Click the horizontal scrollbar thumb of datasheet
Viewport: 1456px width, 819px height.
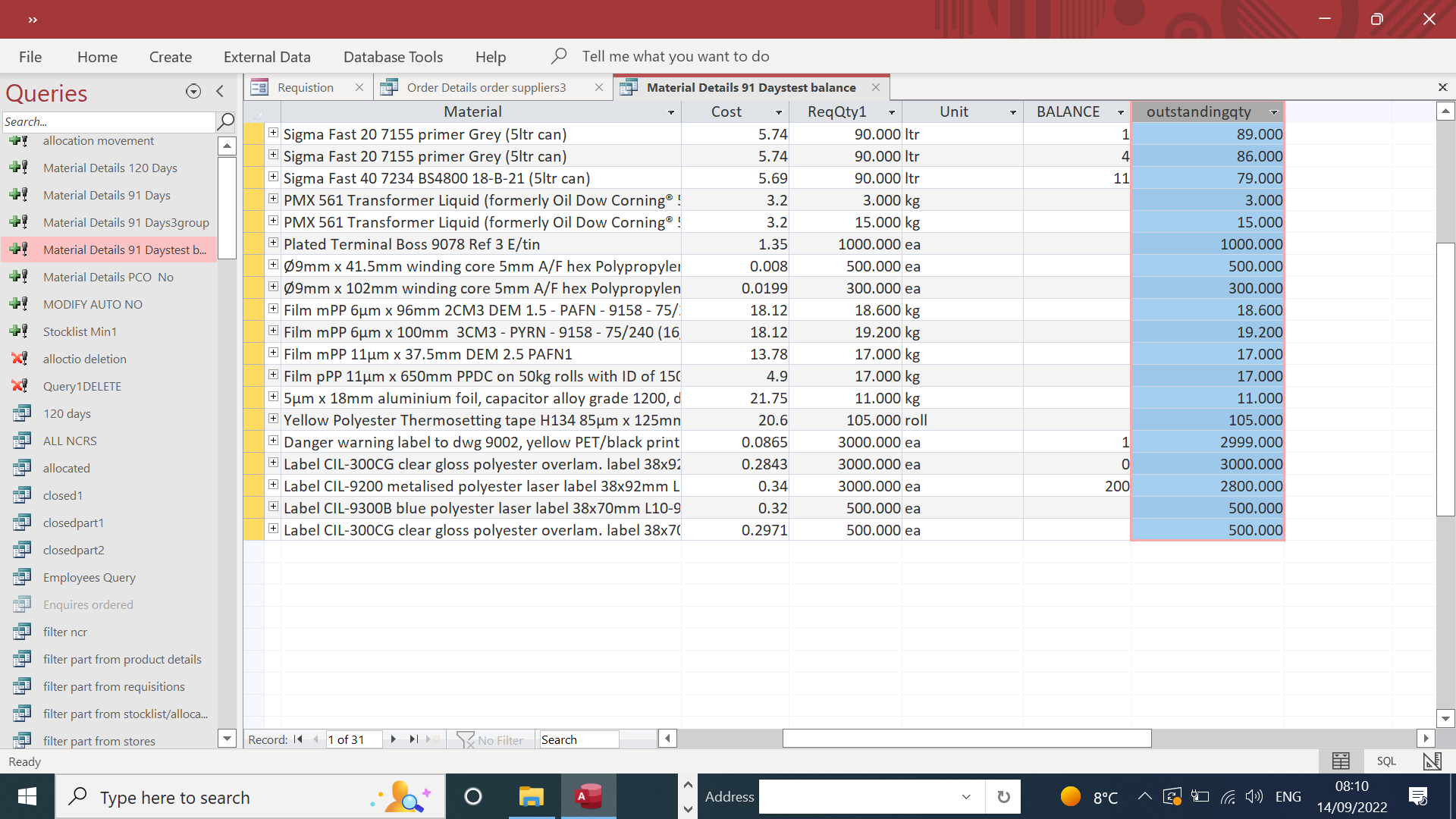pos(967,739)
